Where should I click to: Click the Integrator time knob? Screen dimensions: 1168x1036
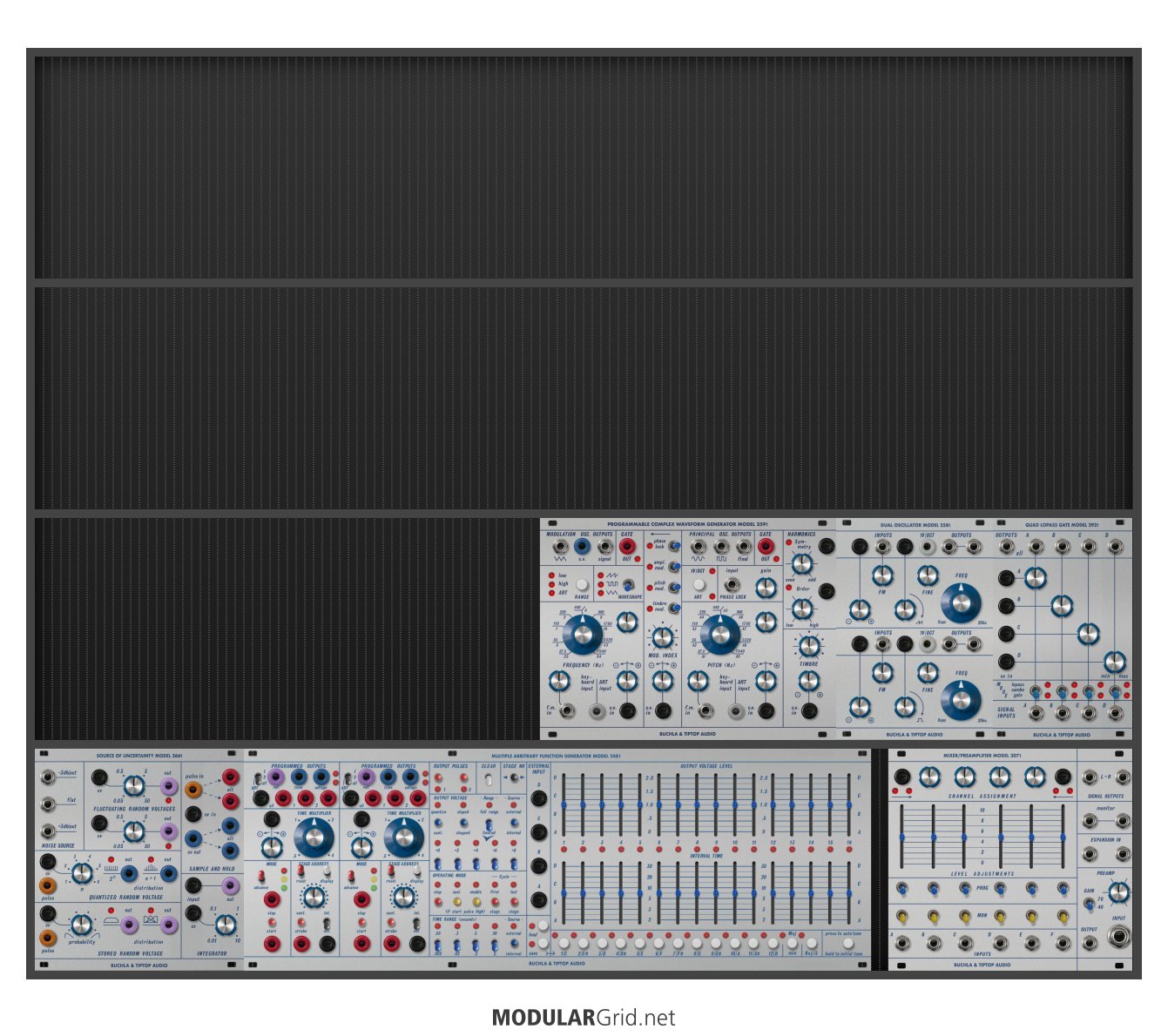point(226,925)
